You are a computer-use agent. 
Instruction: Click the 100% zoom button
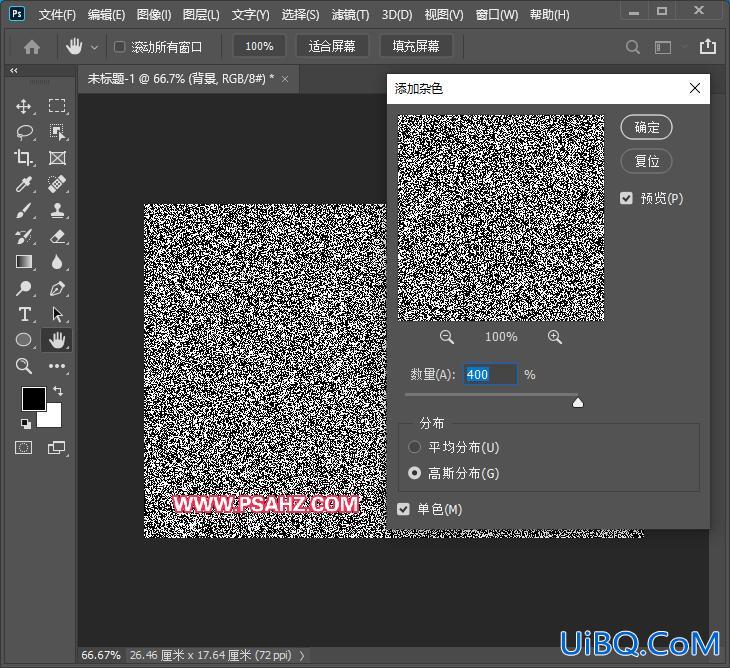259,46
